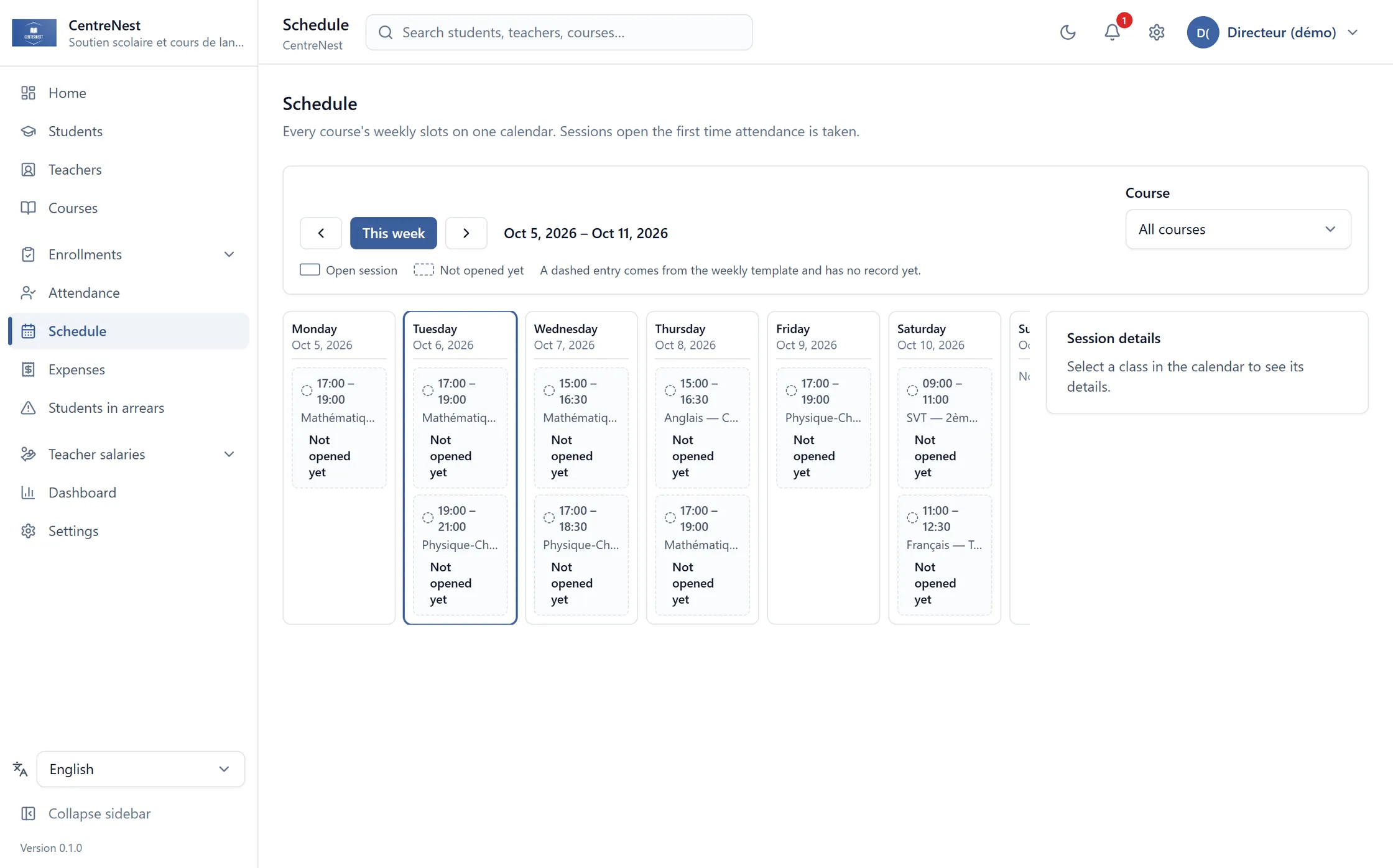Screen dimensions: 1393x868
Task: Select Friday 17:00 – 19:00 Physique-Chimie session
Action: pyautogui.click(x=823, y=428)
